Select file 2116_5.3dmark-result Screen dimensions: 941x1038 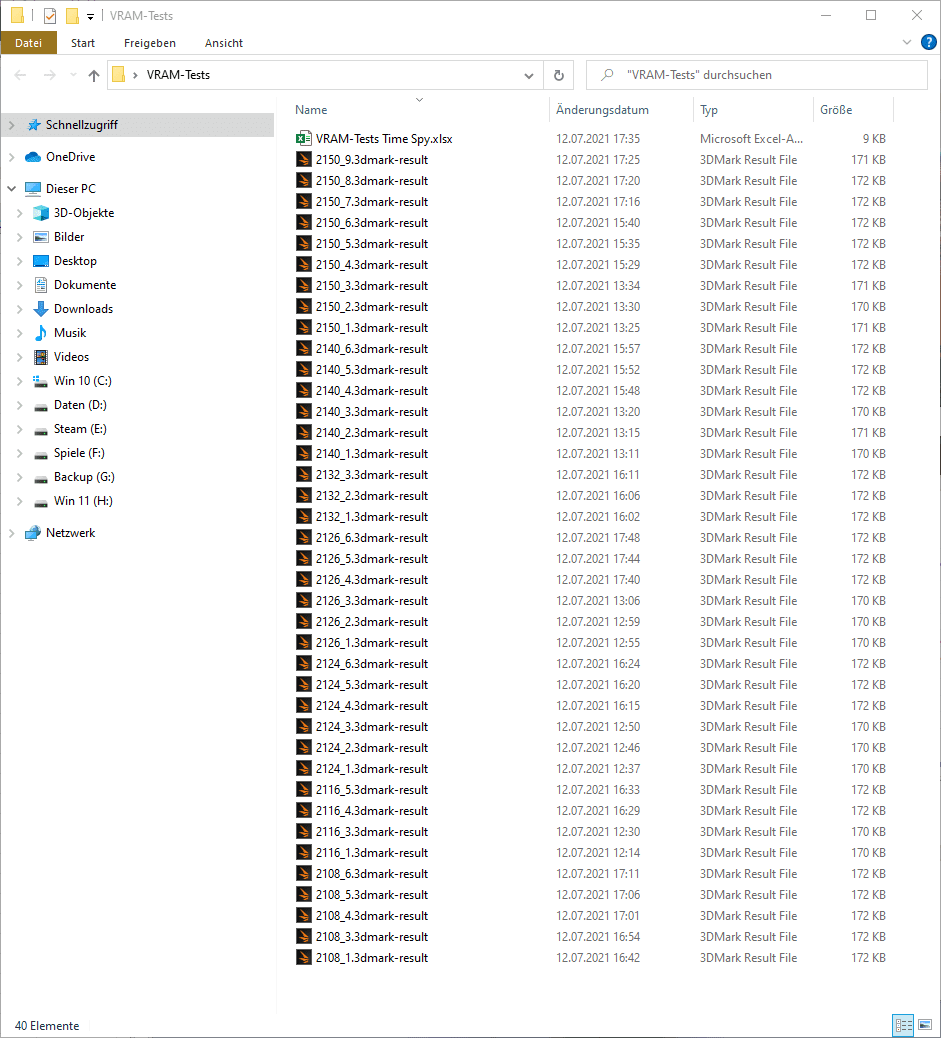point(371,790)
